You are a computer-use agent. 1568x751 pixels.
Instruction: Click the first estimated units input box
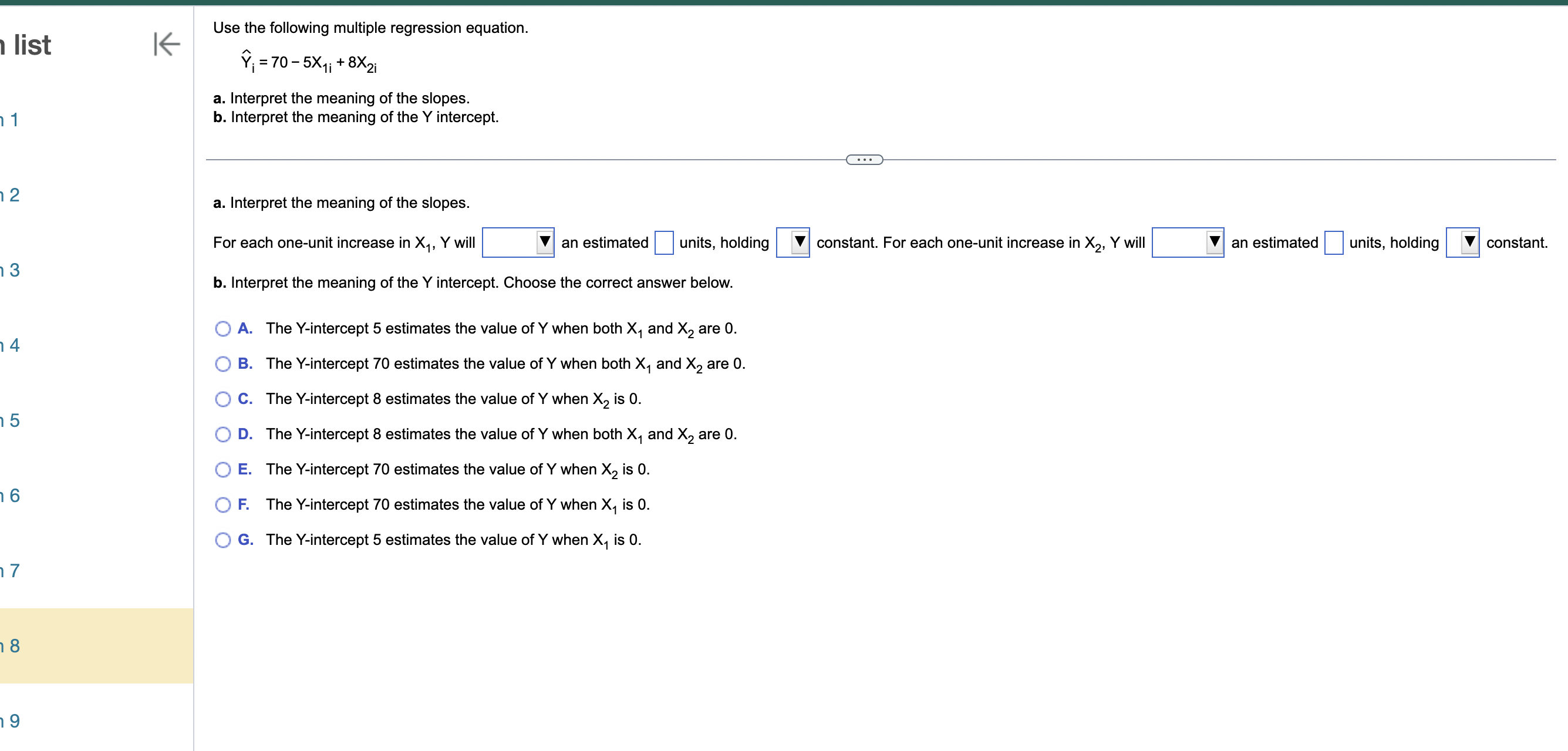pos(663,243)
